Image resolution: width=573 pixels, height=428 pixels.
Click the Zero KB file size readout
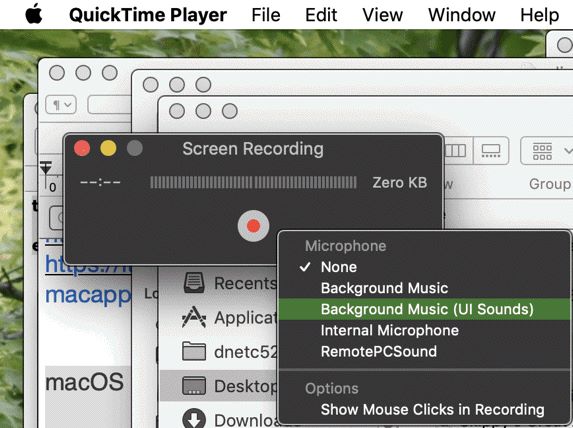click(x=399, y=182)
